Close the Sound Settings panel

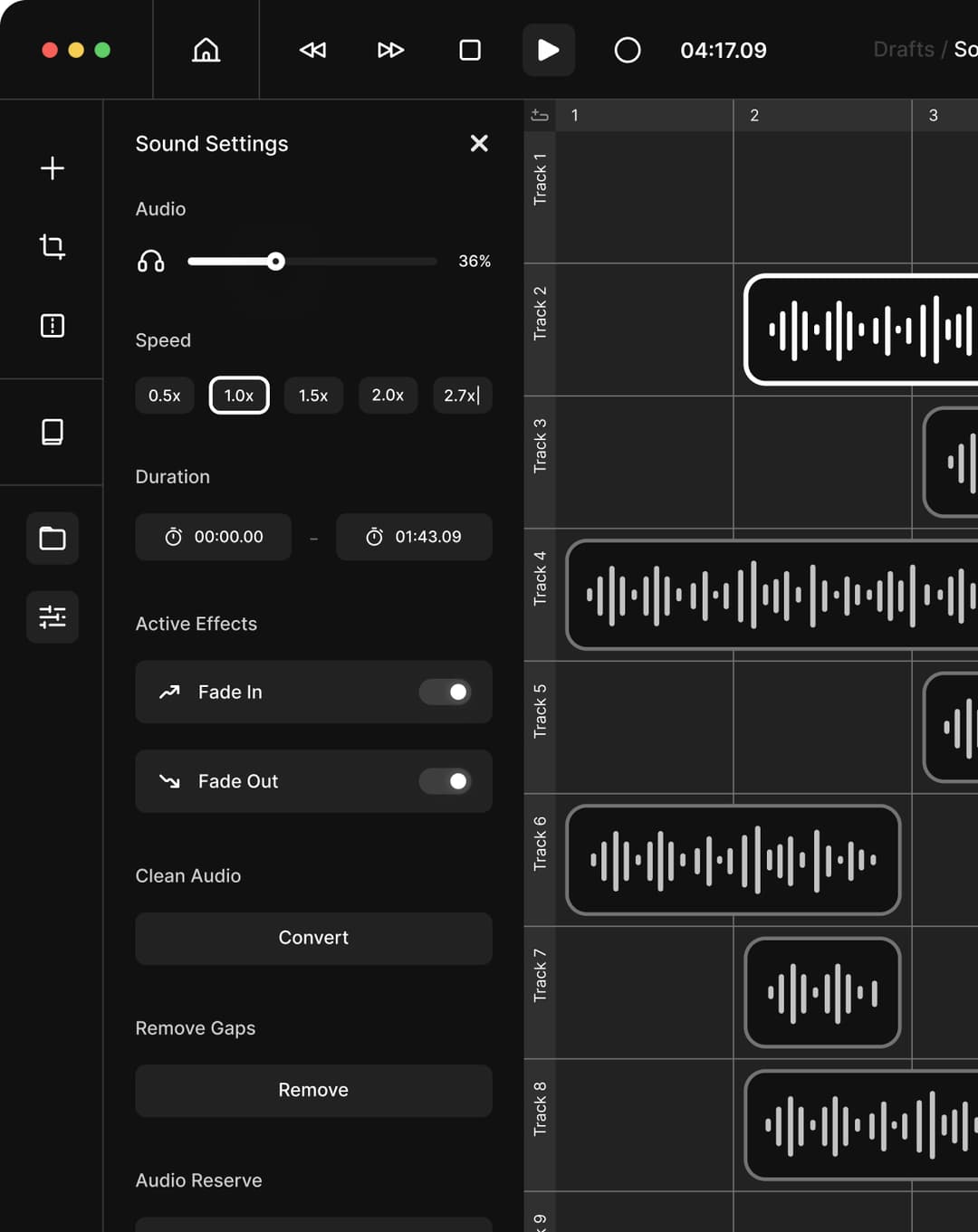coord(479,143)
